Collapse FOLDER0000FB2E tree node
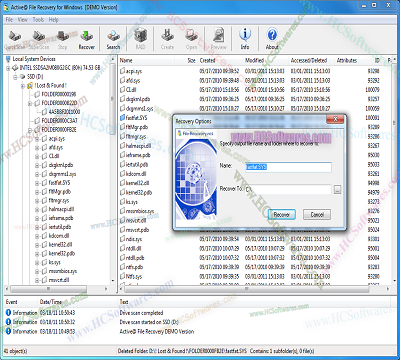This screenshot has height=360, width=400. tap(30, 130)
